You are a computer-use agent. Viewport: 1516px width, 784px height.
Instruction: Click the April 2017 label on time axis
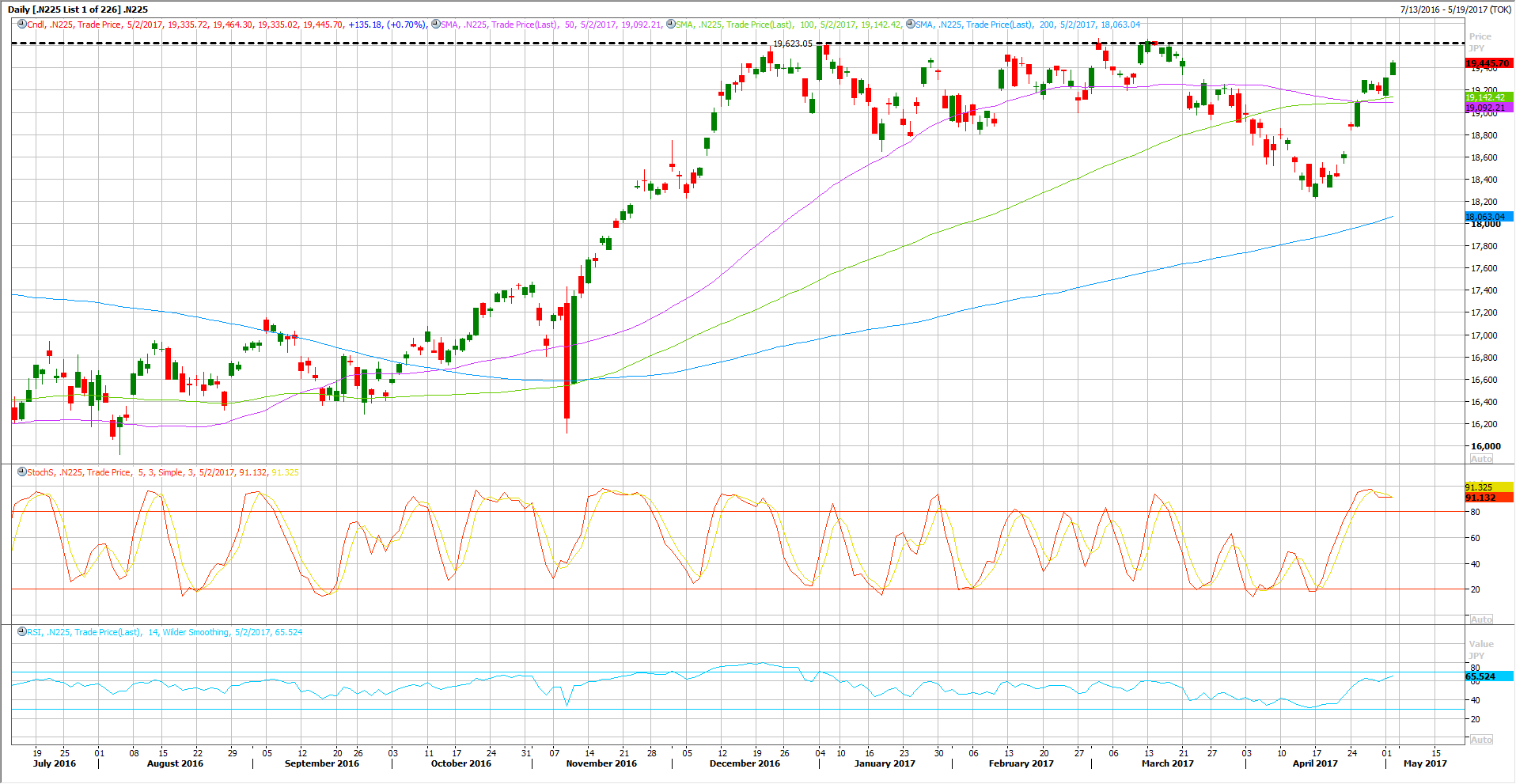coord(1315,763)
